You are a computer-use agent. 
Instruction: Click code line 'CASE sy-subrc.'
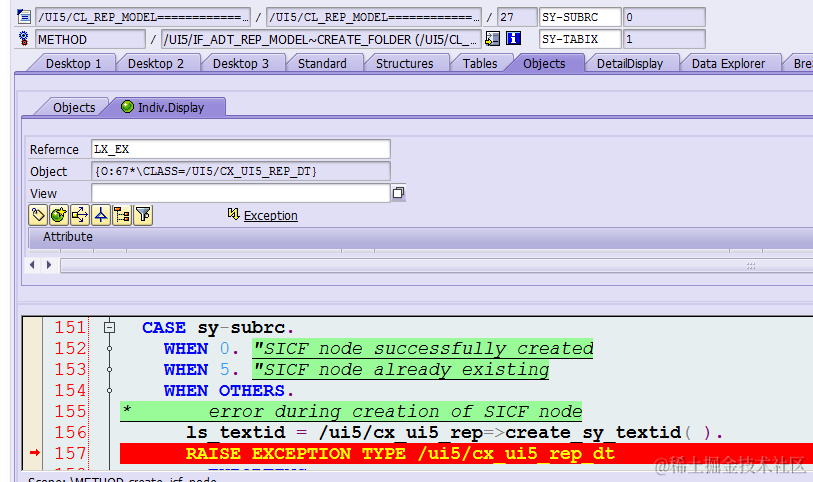coord(218,328)
